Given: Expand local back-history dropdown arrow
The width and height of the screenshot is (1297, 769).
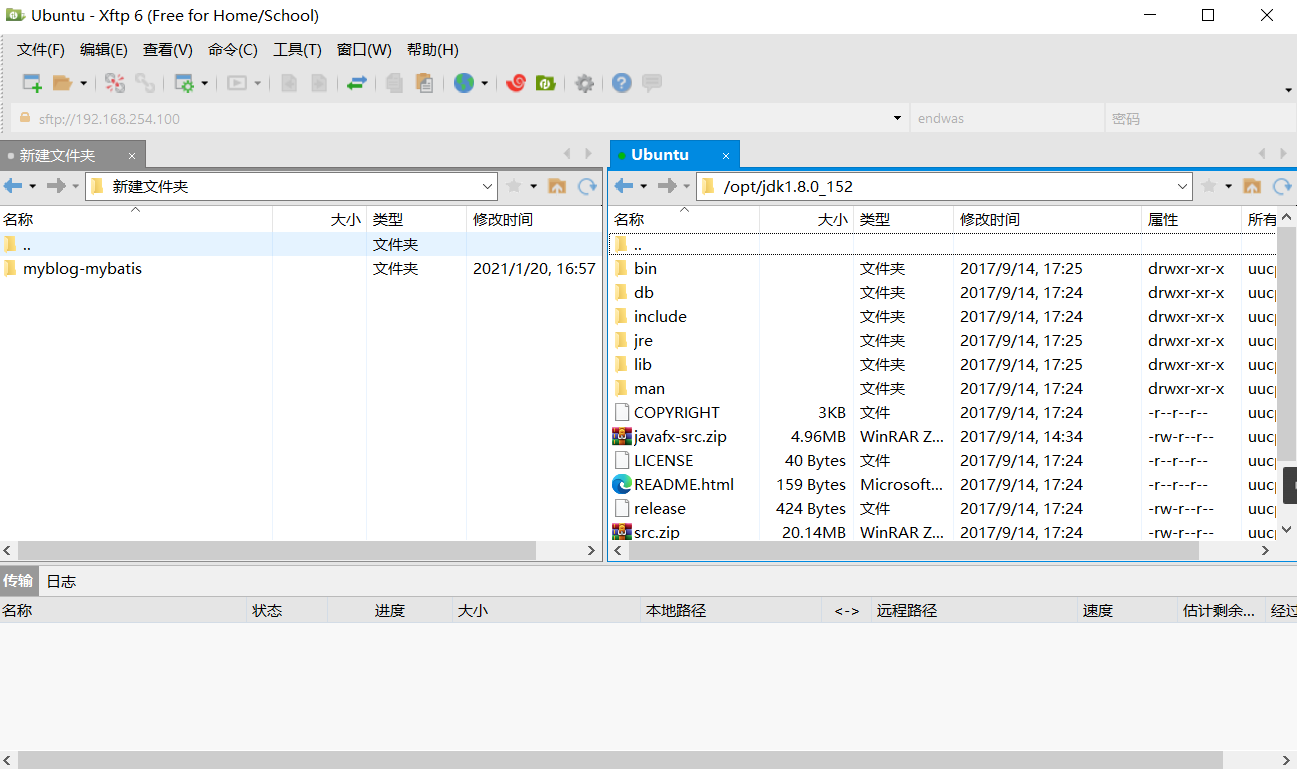Looking at the screenshot, I should pyautogui.click(x=32, y=187).
